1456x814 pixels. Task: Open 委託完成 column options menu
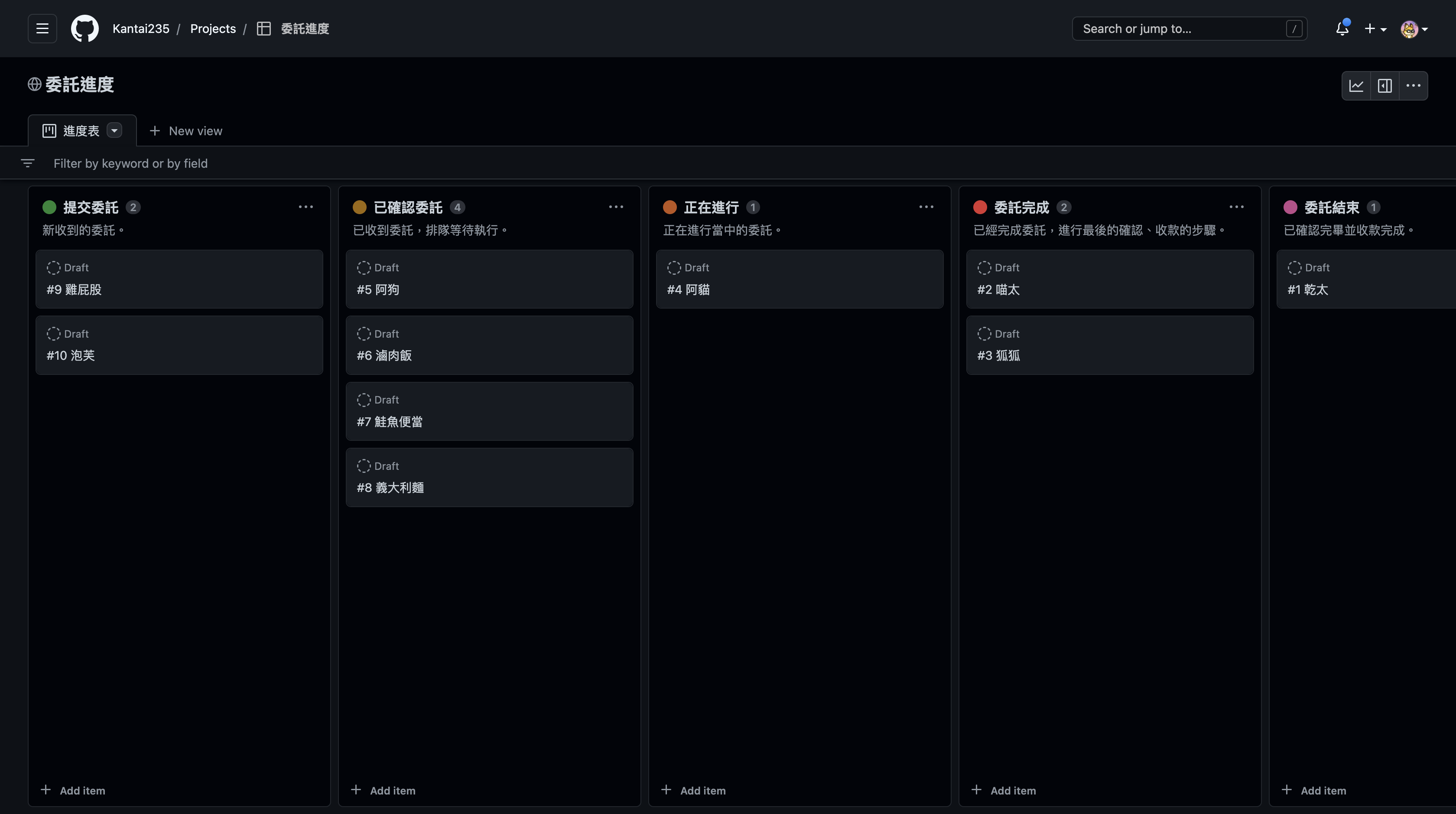point(1237,207)
